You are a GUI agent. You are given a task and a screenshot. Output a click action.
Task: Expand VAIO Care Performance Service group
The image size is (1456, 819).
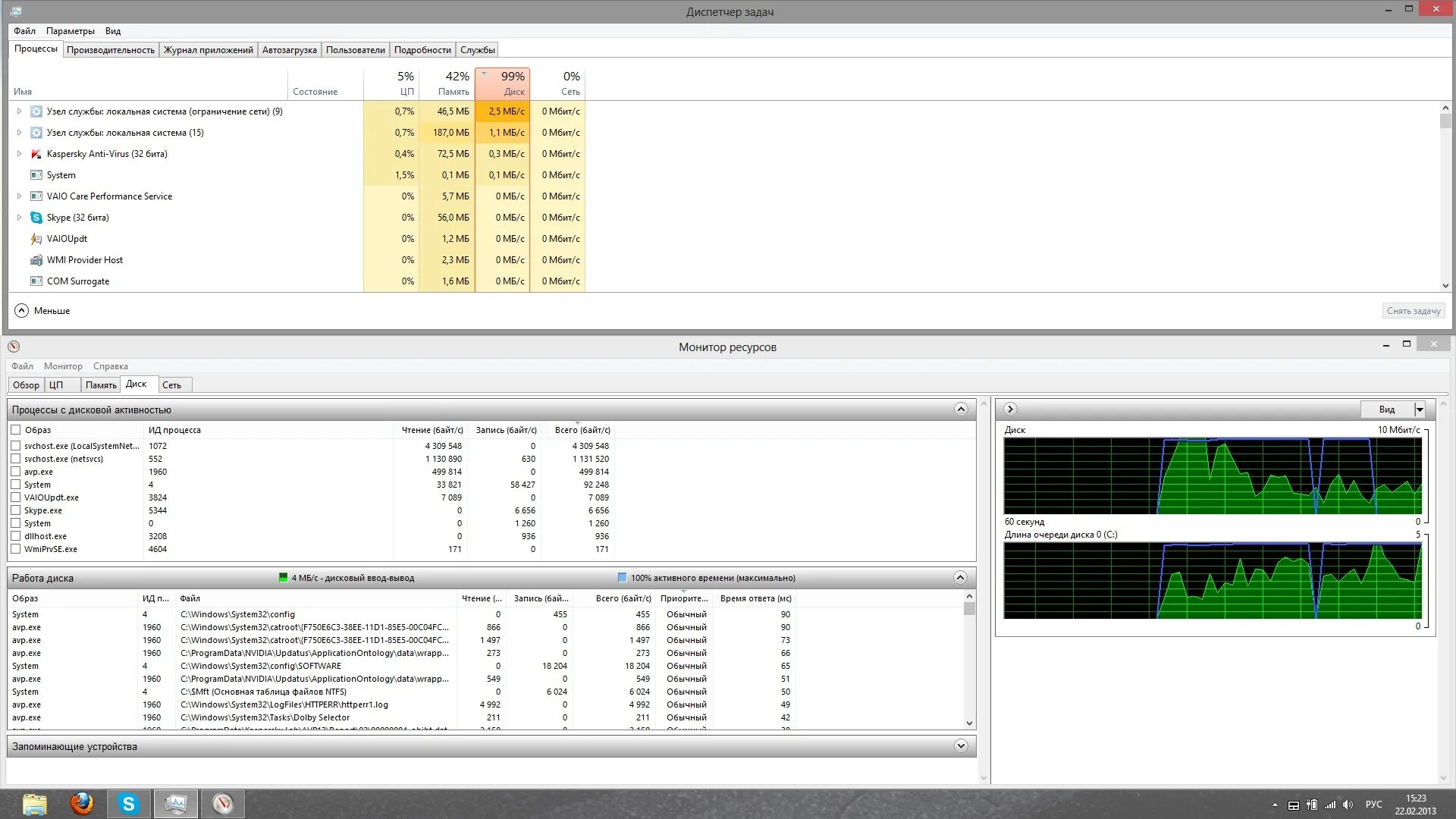pyautogui.click(x=19, y=196)
